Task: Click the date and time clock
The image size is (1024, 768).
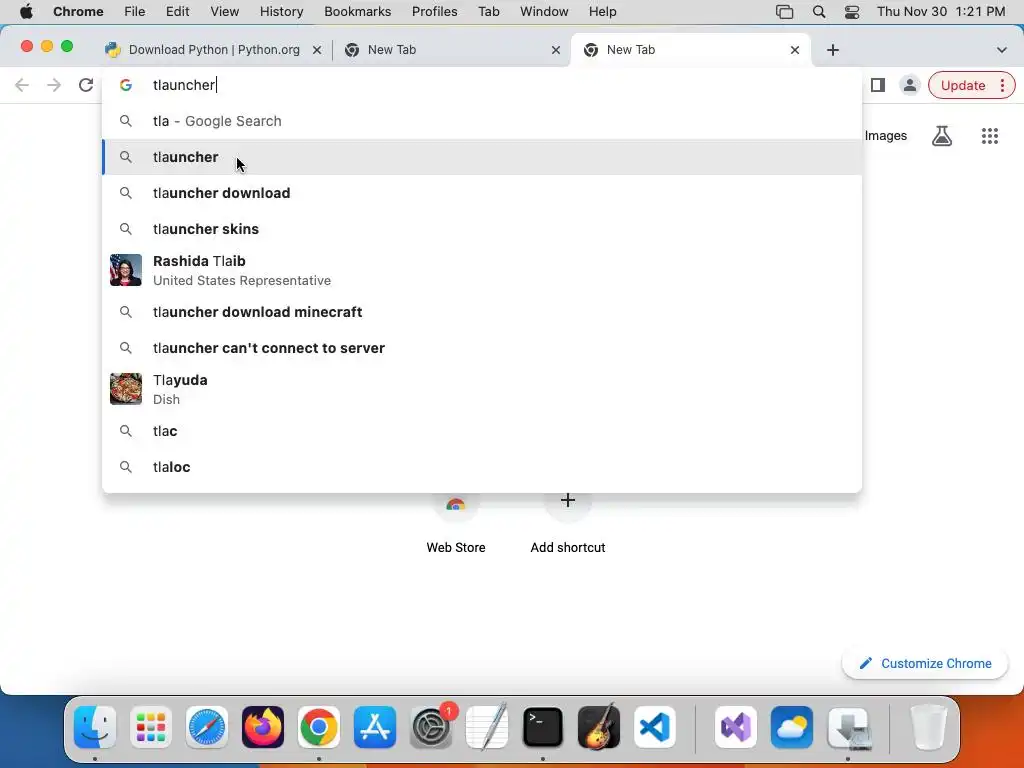Action: [941, 12]
